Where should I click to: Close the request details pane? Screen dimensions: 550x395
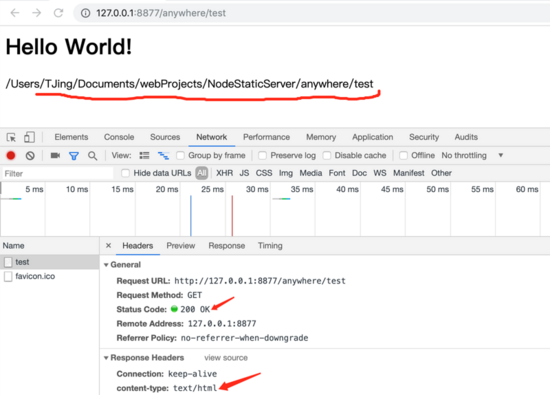coord(108,246)
